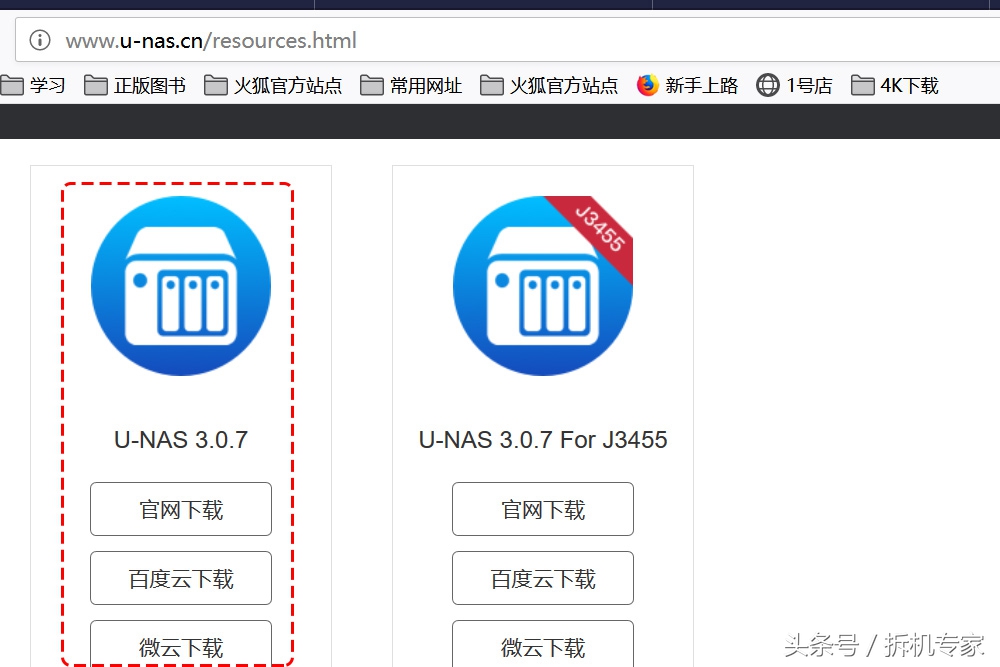Viewport: 1000px width, 667px height.
Task: Click 百度云下载 button under U-NAS 3.0.7 For J3455
Action: (x=543, y=578)
